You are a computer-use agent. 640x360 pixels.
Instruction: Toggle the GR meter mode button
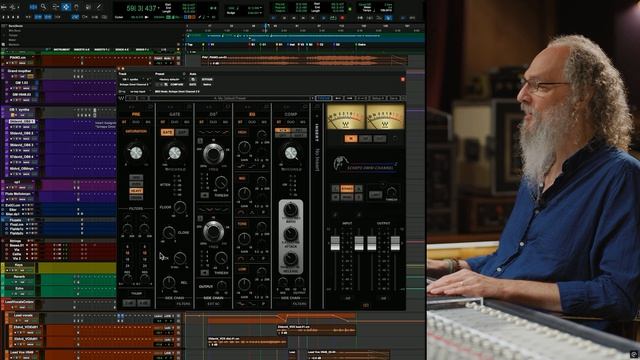click(365, 139)
